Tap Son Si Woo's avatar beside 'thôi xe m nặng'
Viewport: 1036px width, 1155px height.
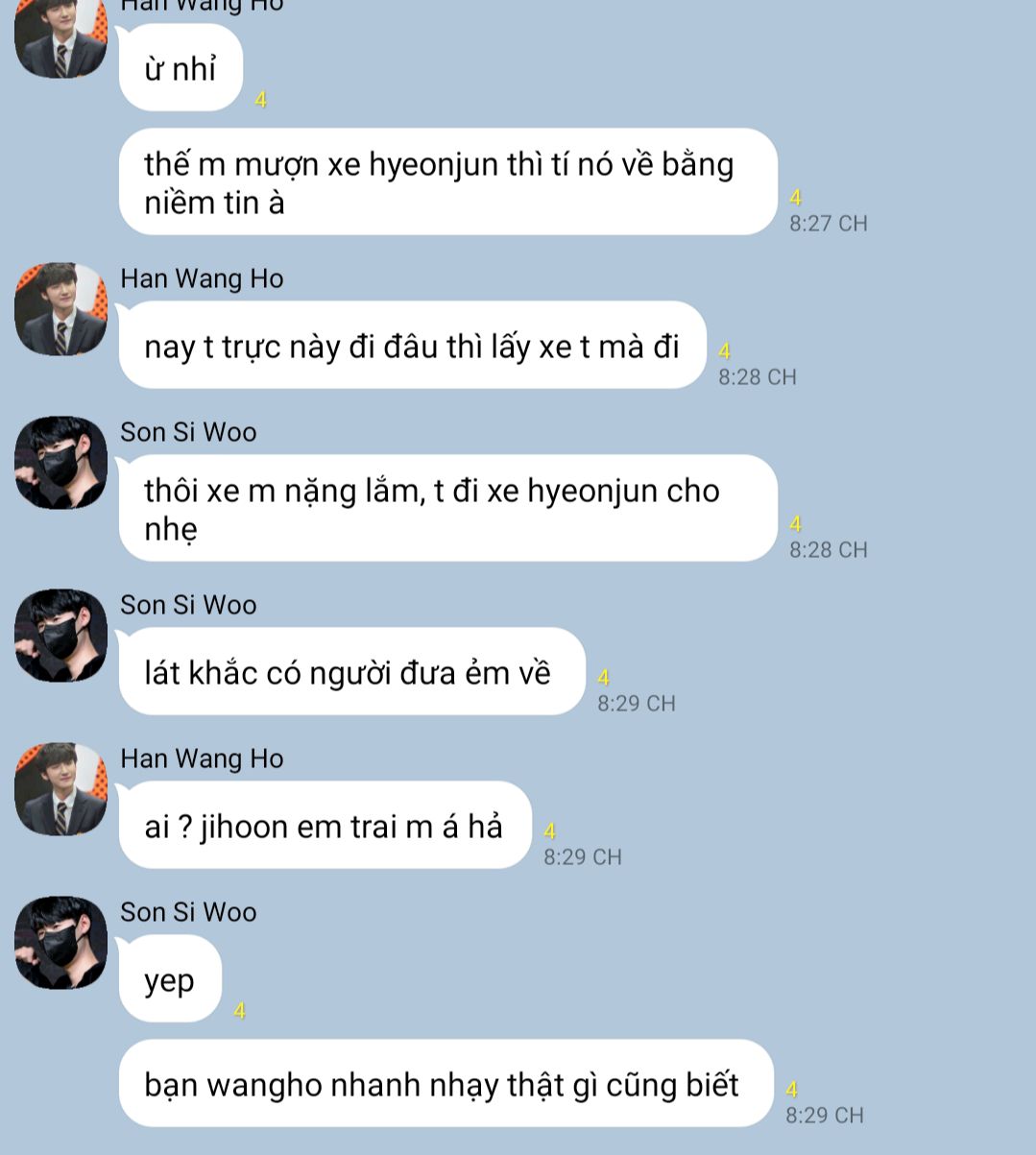coord(60,463)
